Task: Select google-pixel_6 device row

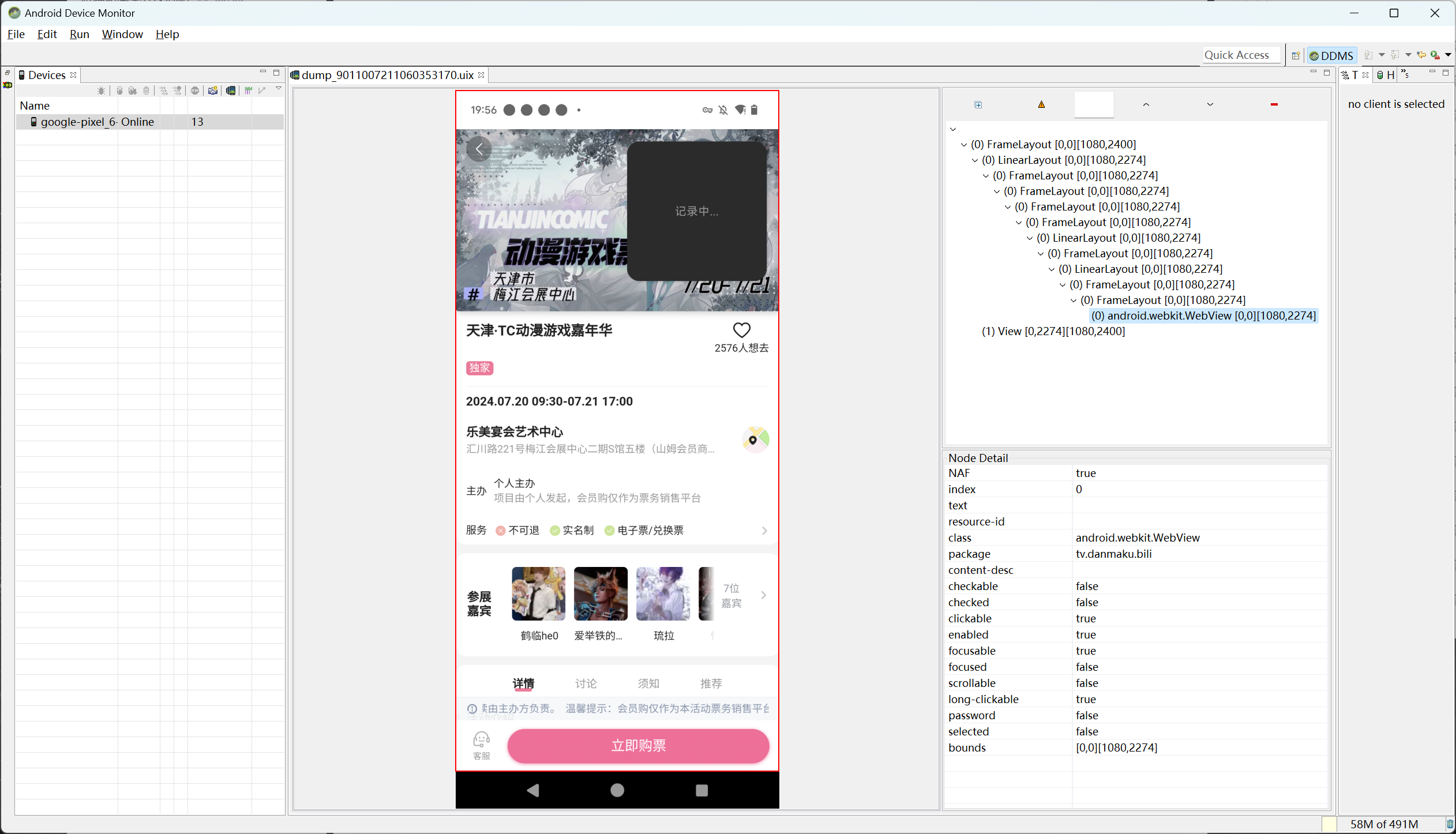Action: point(97,122)
